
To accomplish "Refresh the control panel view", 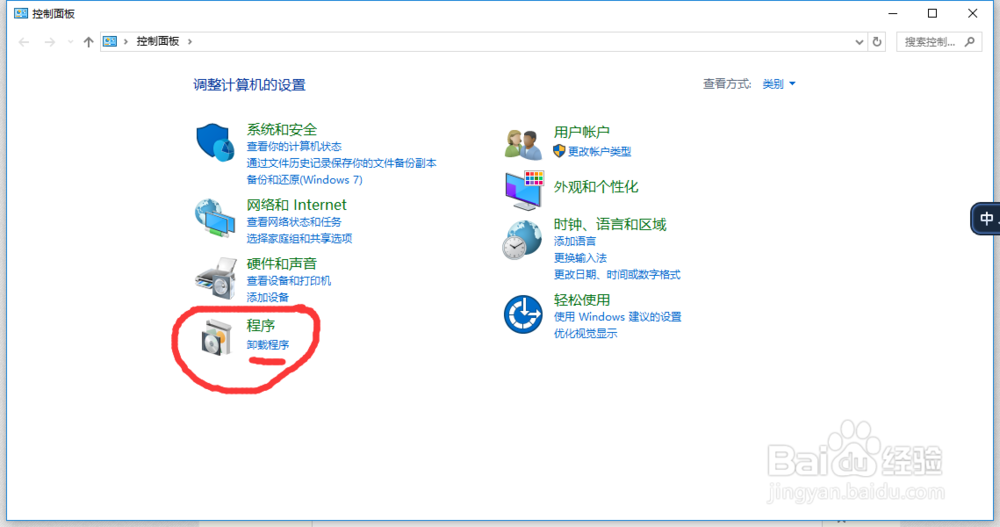I will click(877, 42).
